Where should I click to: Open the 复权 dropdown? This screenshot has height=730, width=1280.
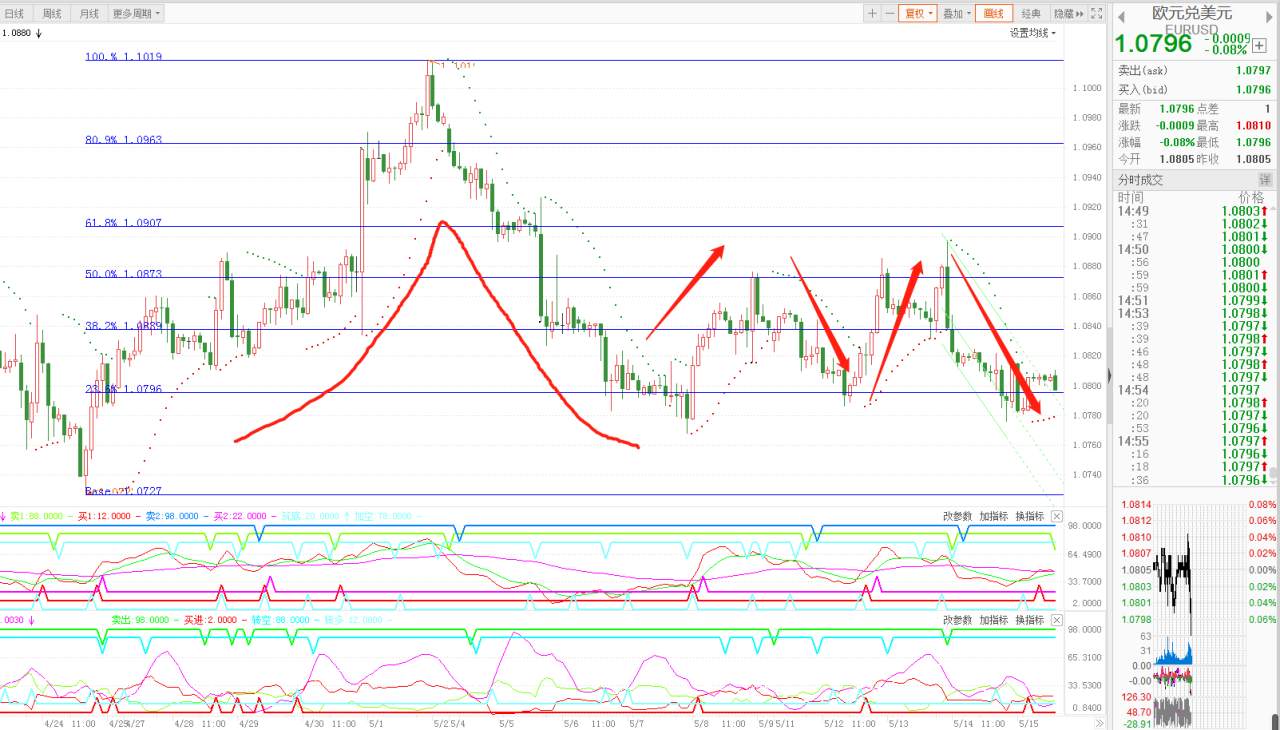[917, 14]
